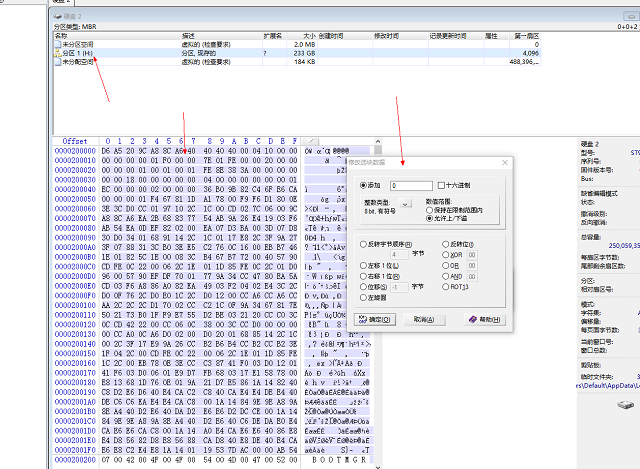Click the XOR hex value field
640x469 pixels.
[472, 255]
